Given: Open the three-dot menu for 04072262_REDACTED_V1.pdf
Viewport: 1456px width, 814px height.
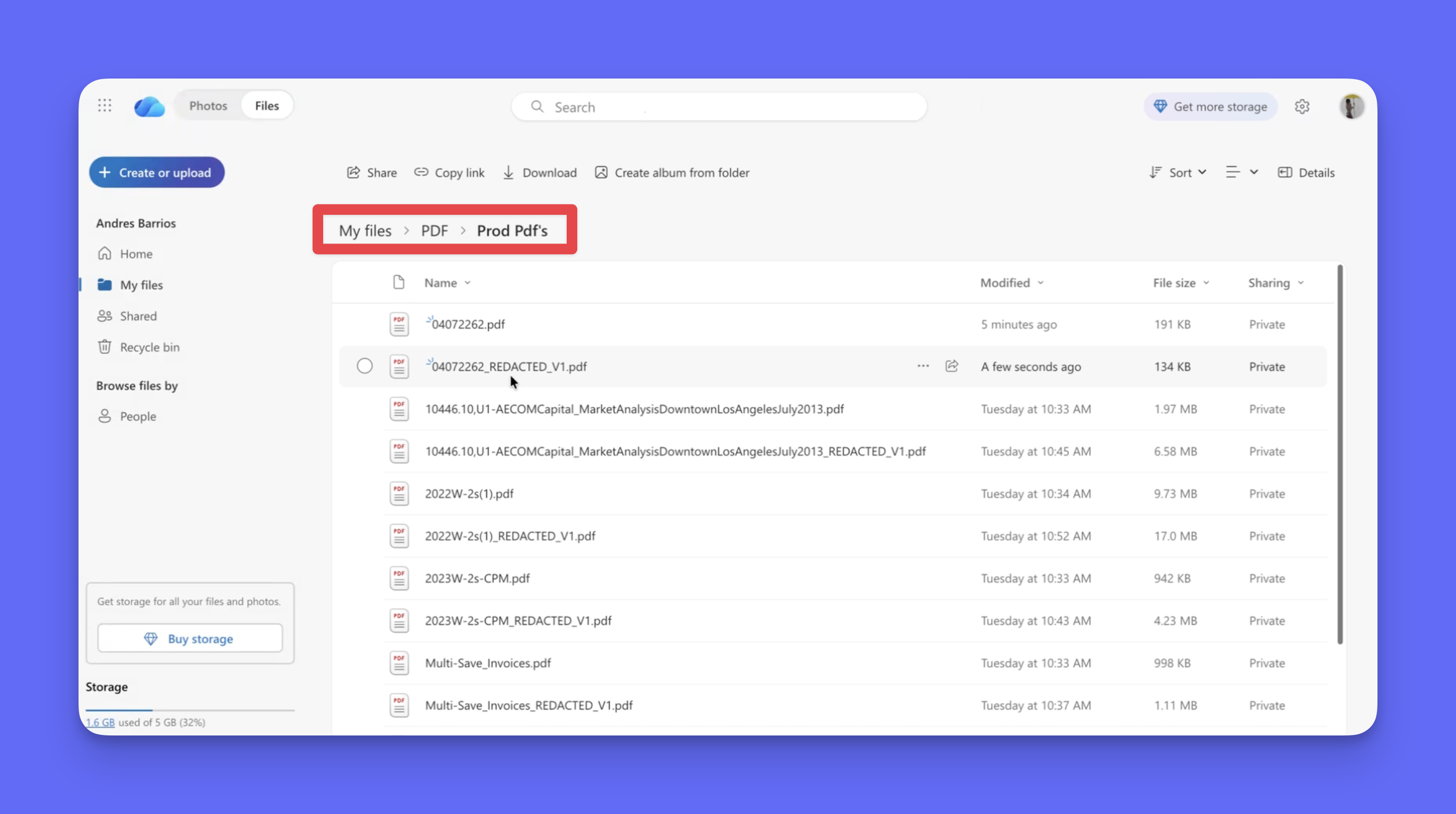Looking at the screenshot, I should 923,366.
